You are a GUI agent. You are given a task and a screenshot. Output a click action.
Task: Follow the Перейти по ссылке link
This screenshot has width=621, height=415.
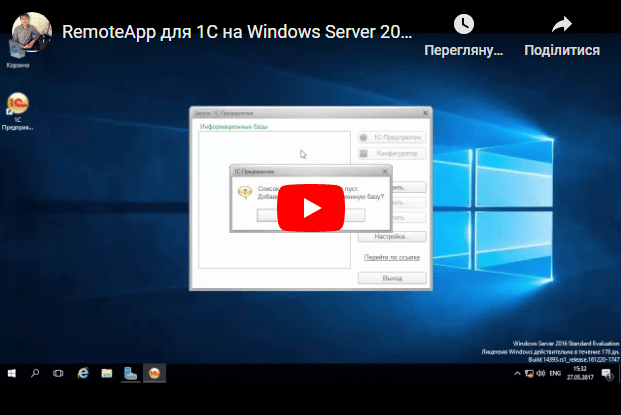[x=392, y=257]
